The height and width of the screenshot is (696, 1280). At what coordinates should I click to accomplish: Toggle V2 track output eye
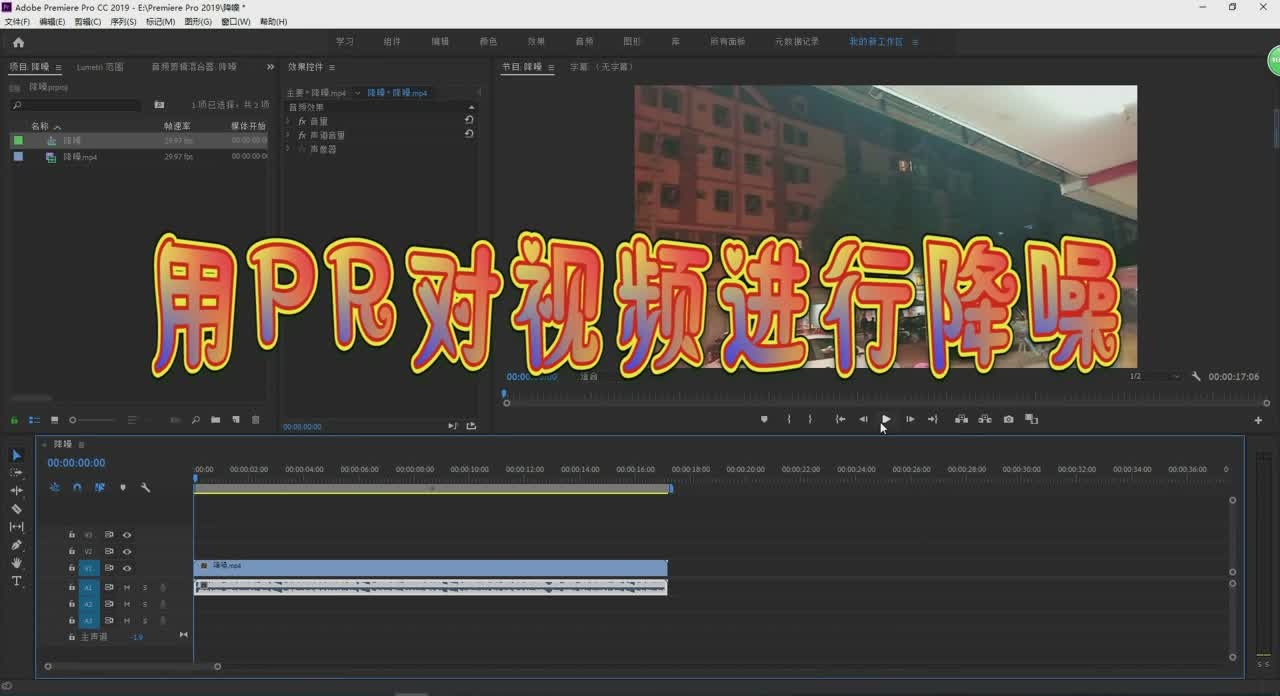pos(127,551)
